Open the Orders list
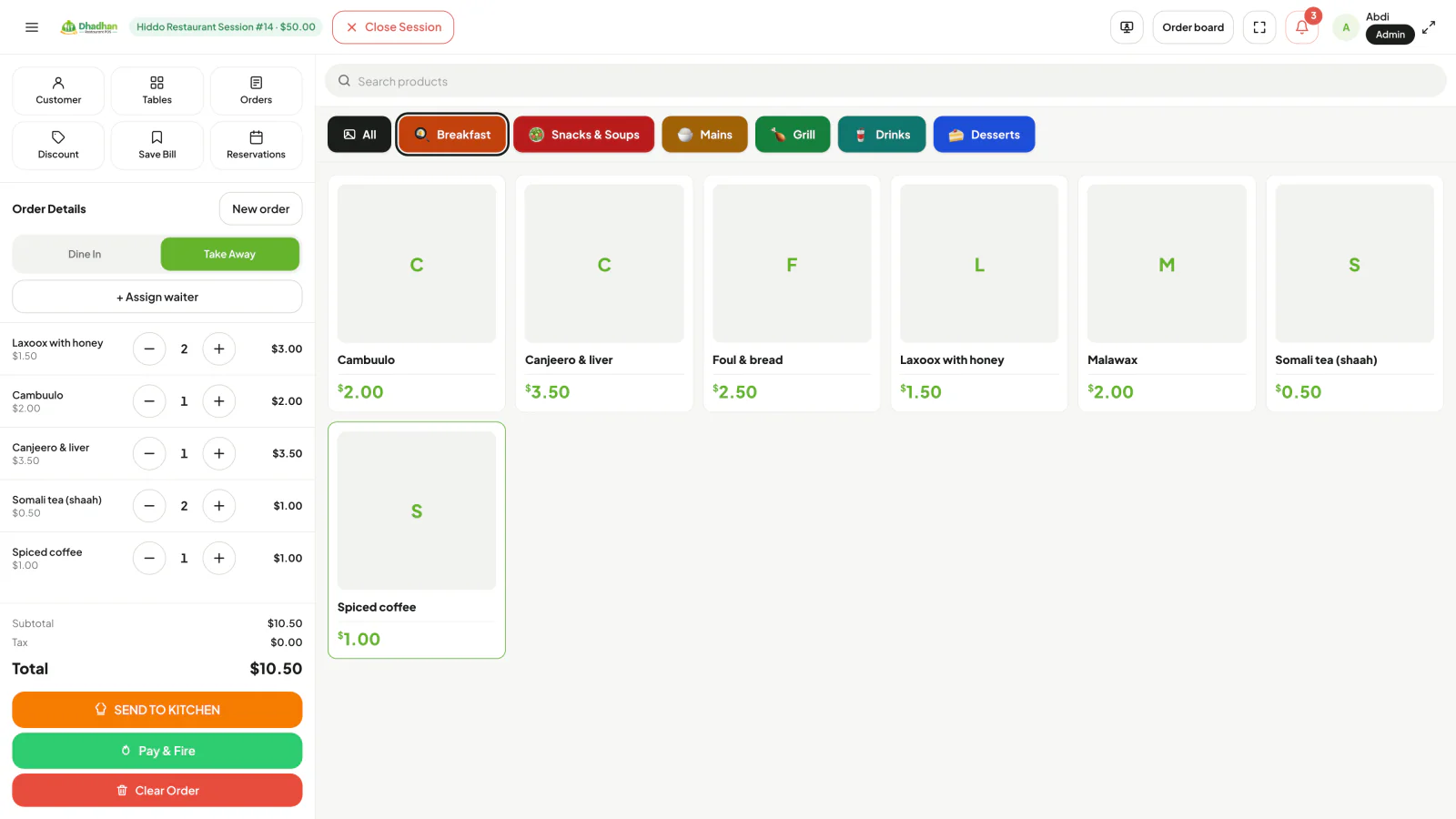Viewport: 1456px width, 819px height. (x=257, y=91)
